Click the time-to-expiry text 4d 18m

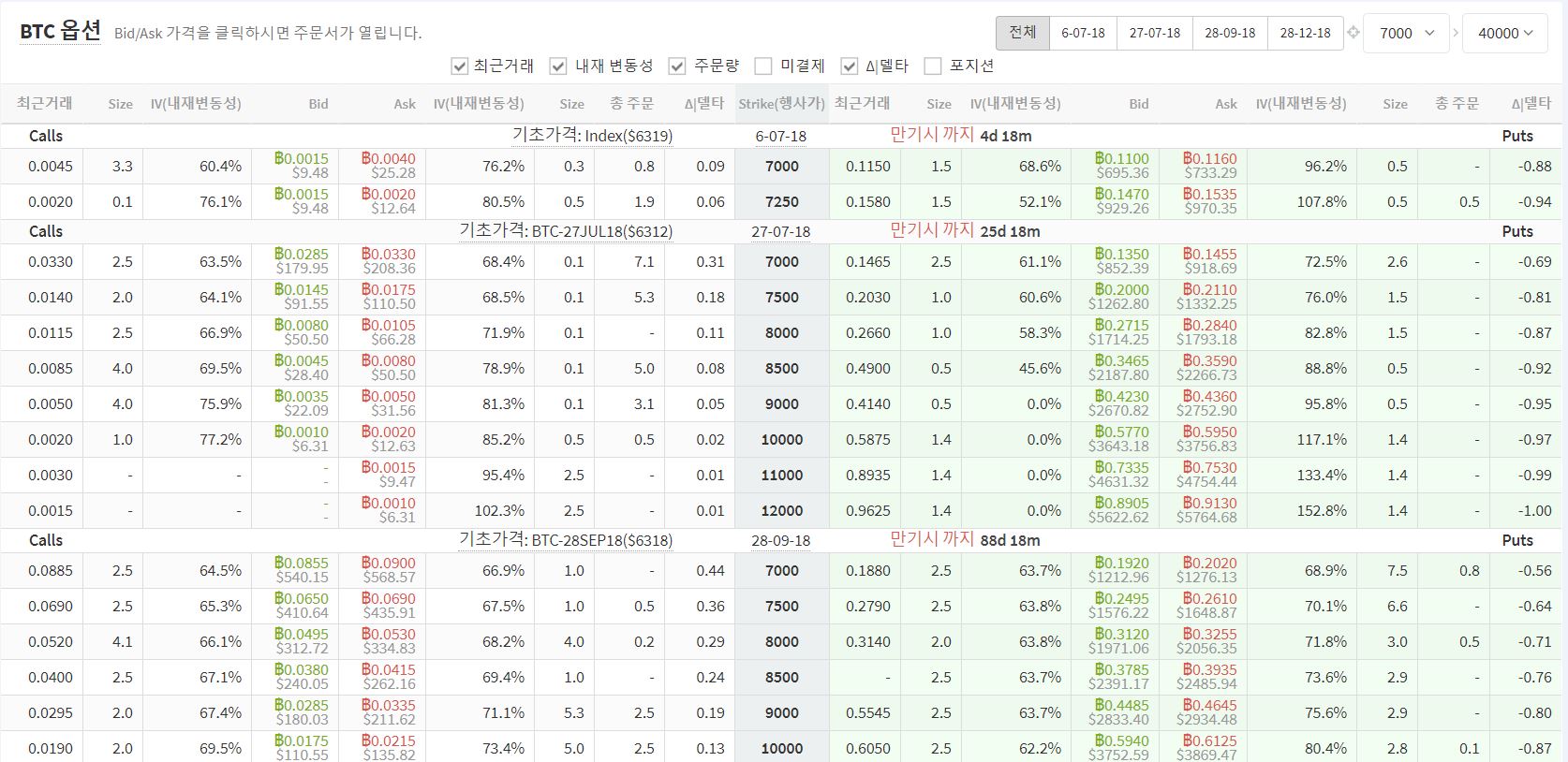pos(1006,136)
